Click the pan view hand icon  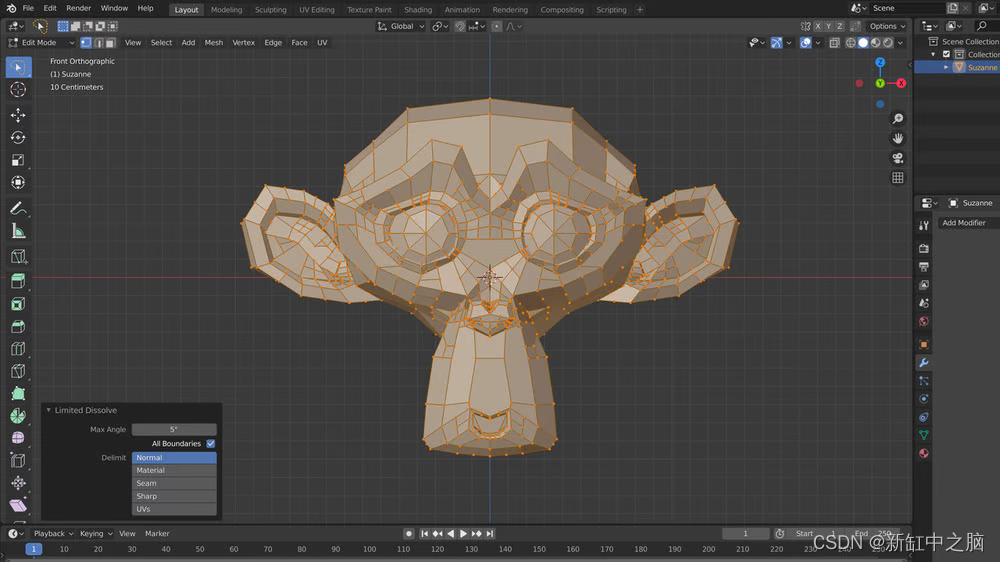tap(897, 138)
